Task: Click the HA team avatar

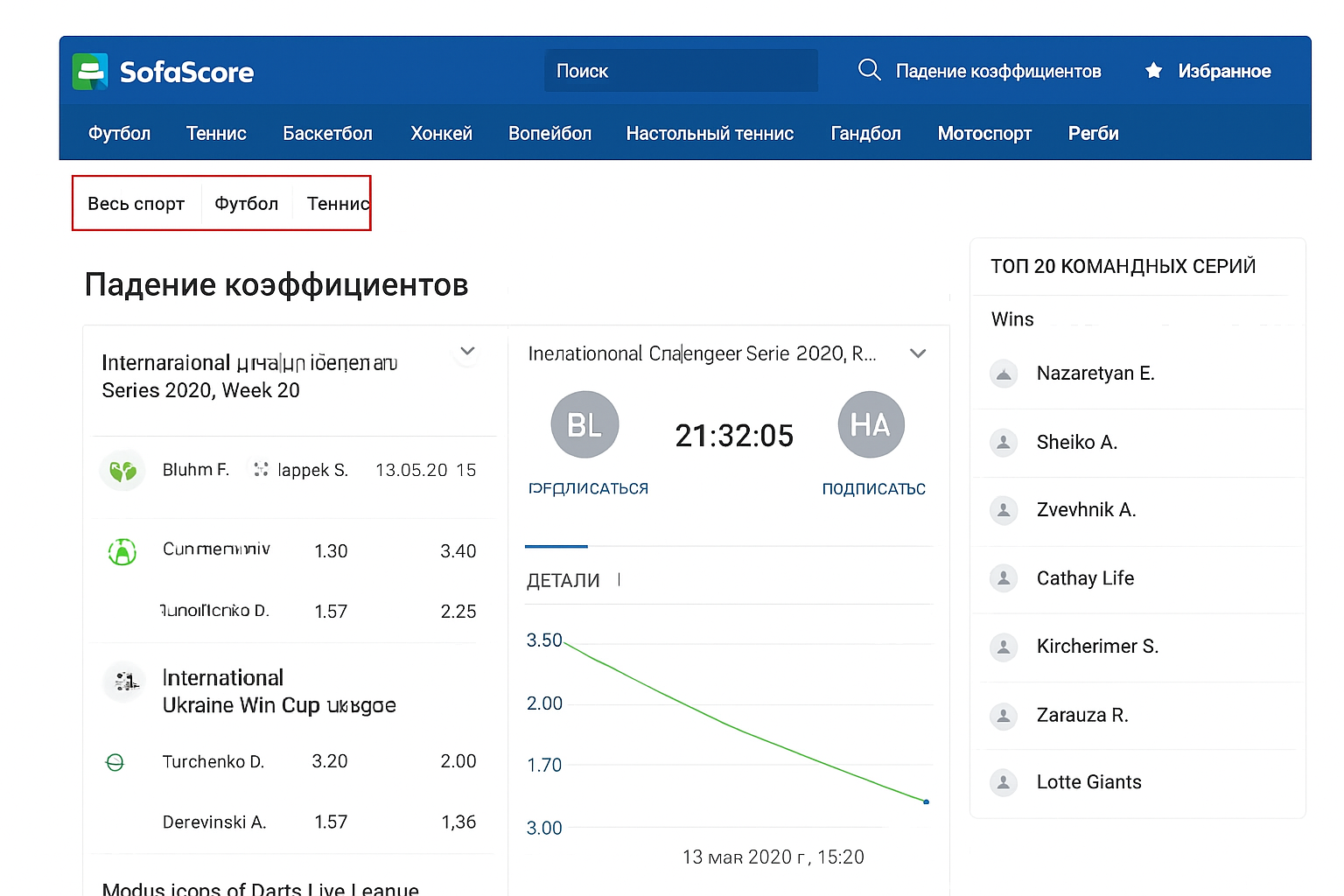Action: (x=871, y=425)
